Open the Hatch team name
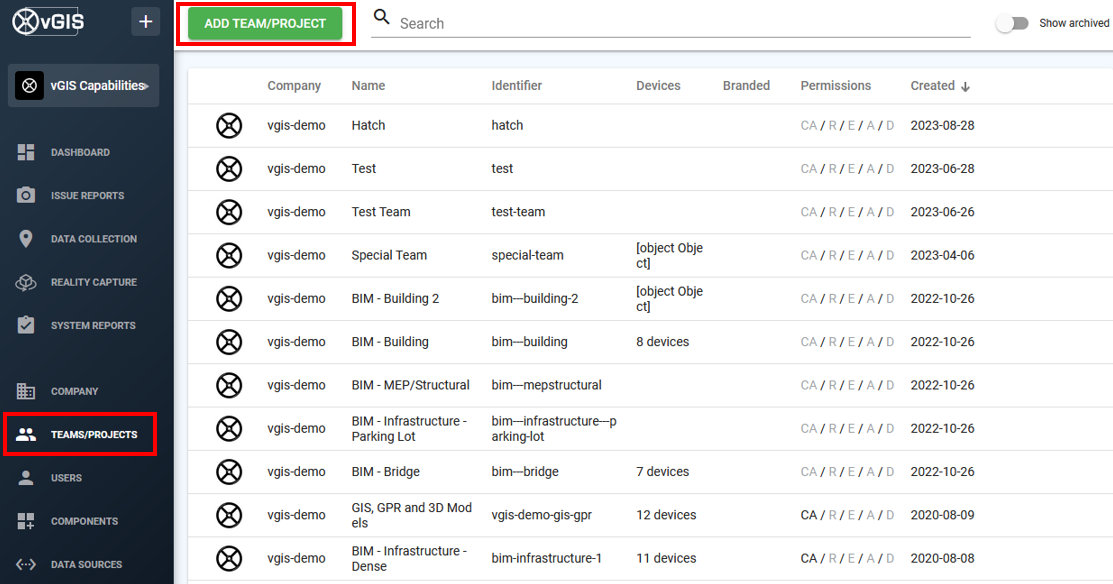This screenshot has width=1113, height=584. click(368, 126)
